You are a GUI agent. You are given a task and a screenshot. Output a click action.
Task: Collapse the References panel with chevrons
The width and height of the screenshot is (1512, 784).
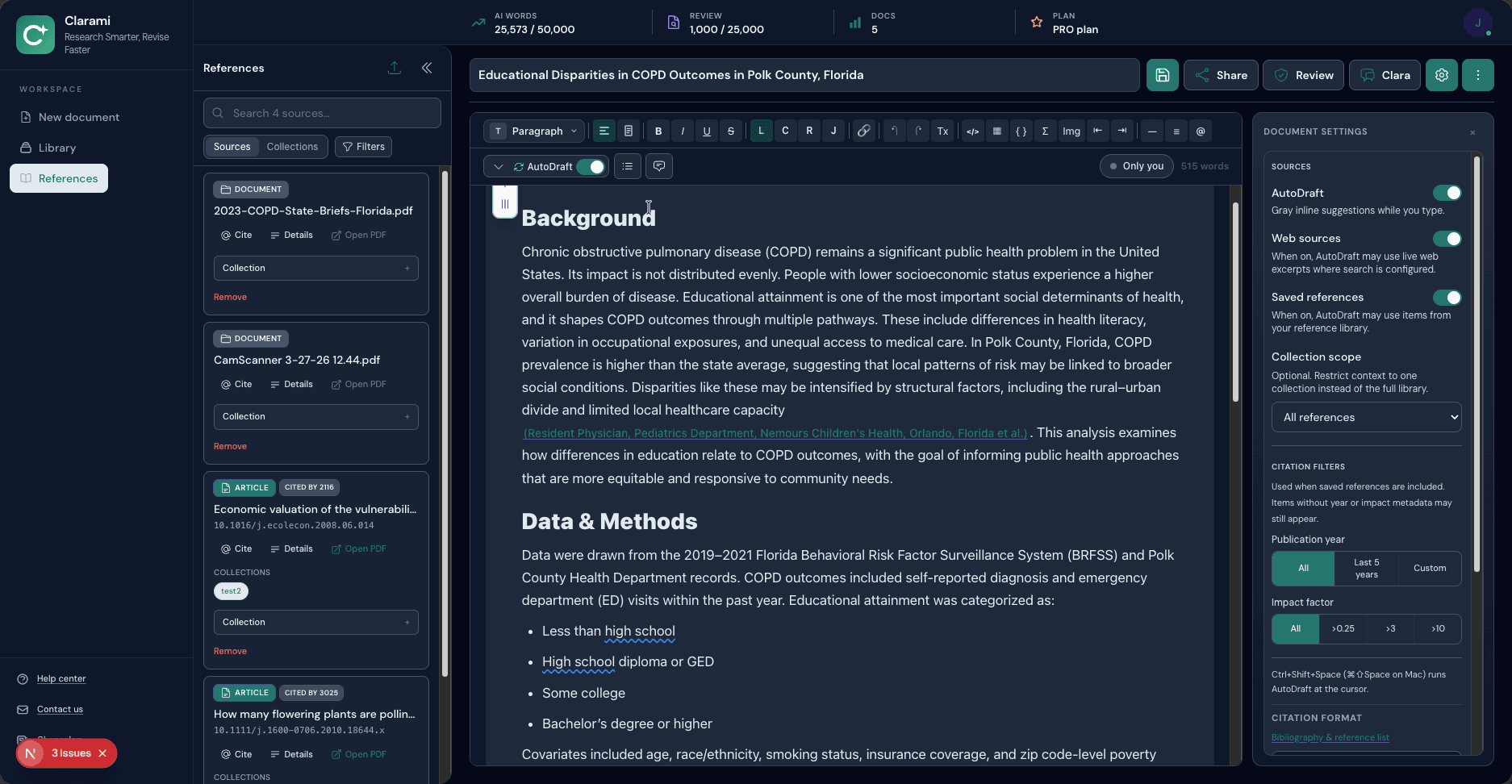click(x=427, y=68)
